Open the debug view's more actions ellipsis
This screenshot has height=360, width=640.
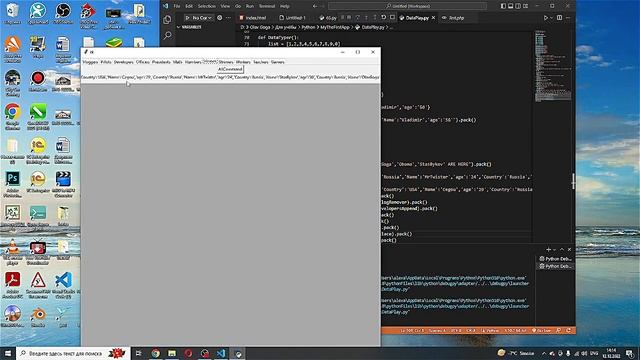click(228, 18)
